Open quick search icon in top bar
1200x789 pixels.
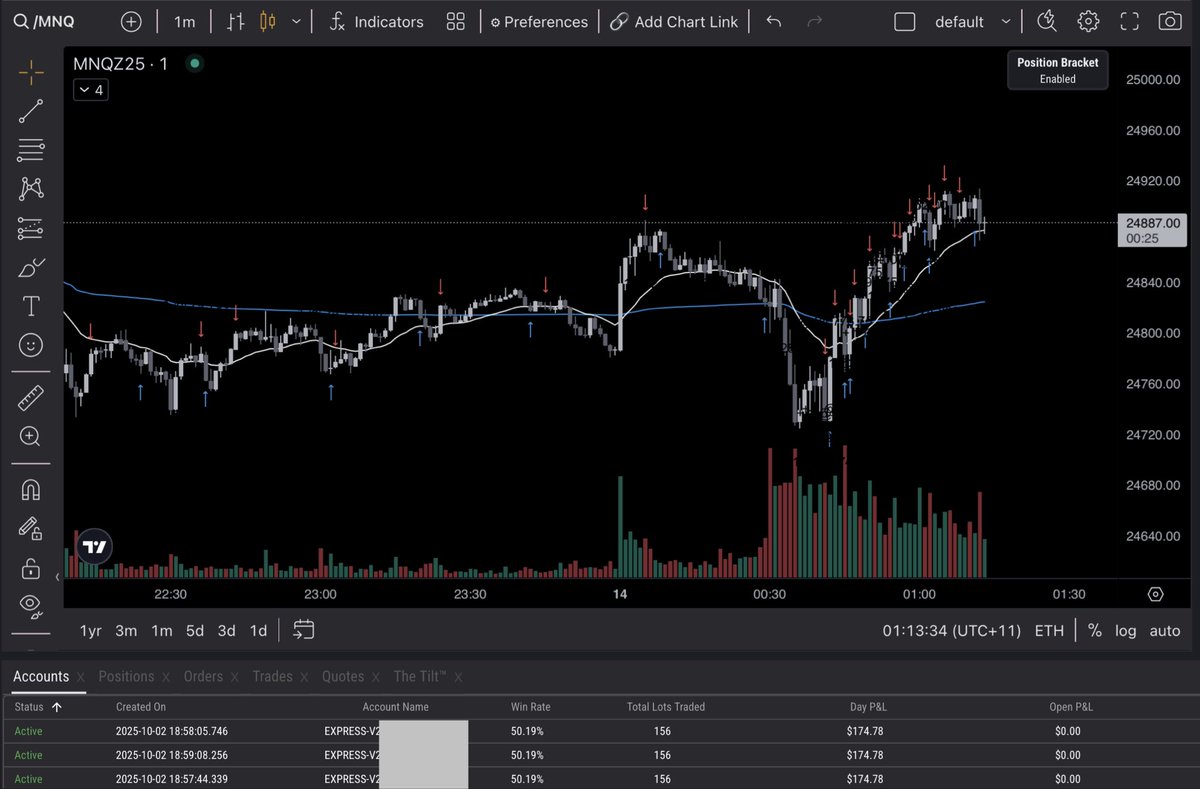pos(1046,21)
